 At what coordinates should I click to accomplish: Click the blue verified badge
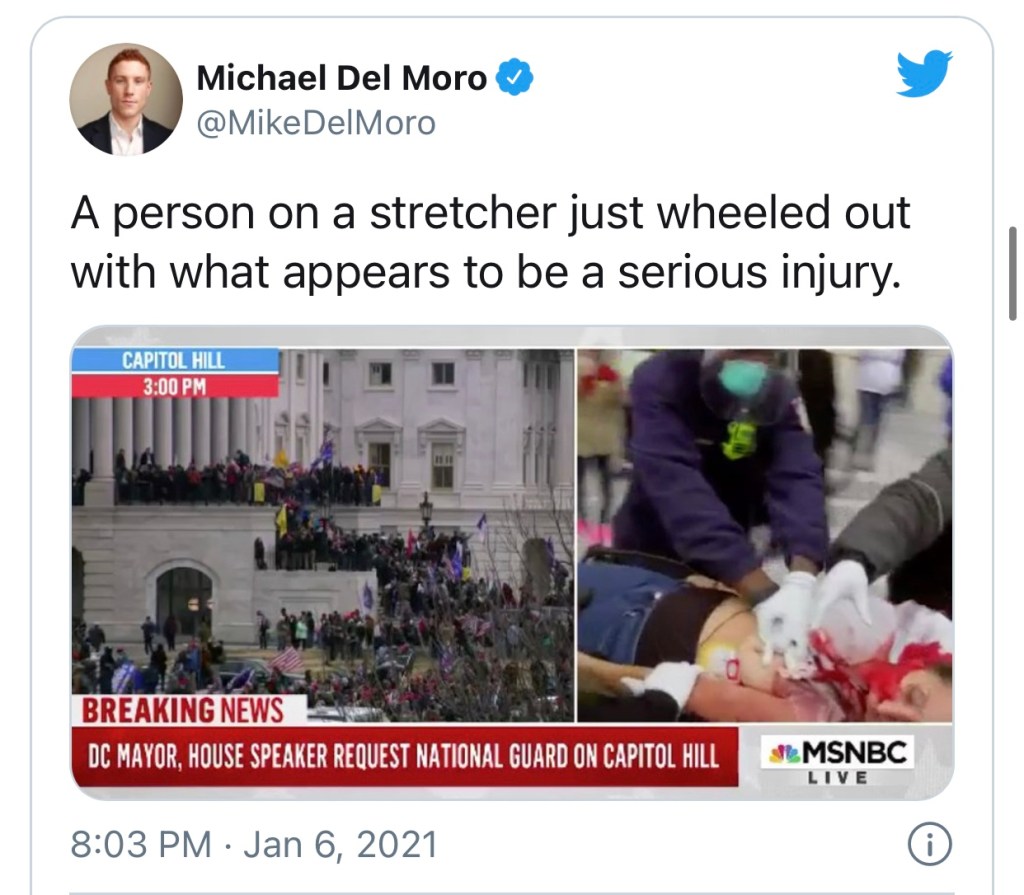click(515, 77)
